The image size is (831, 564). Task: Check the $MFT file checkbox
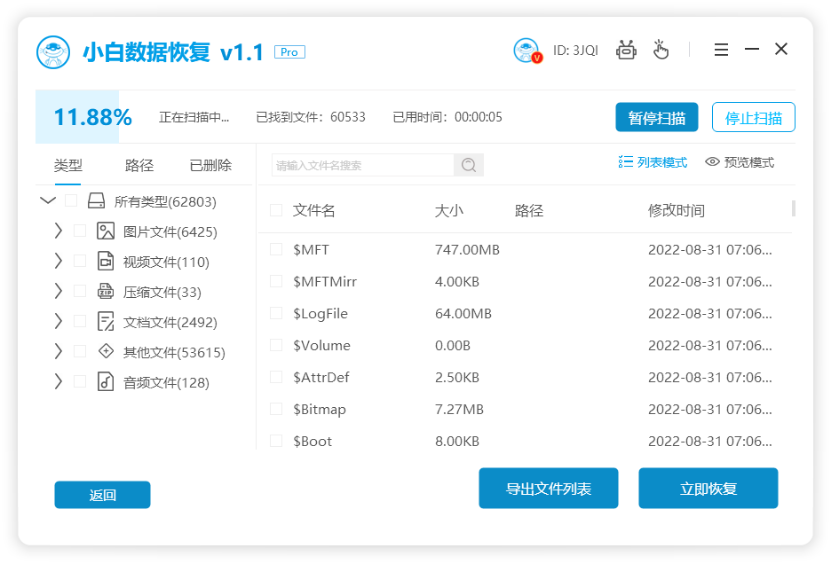coord(275,249)
